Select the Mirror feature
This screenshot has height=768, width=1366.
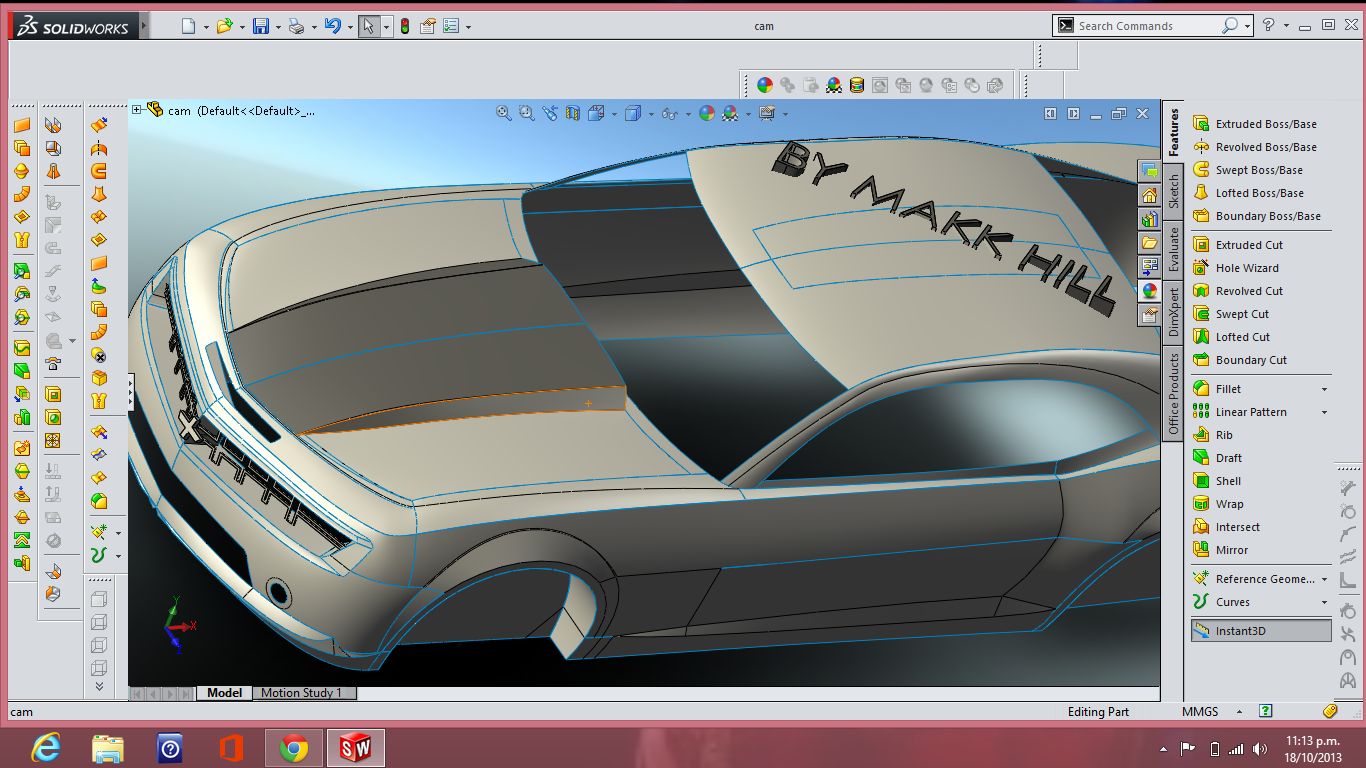[1231, 550]
